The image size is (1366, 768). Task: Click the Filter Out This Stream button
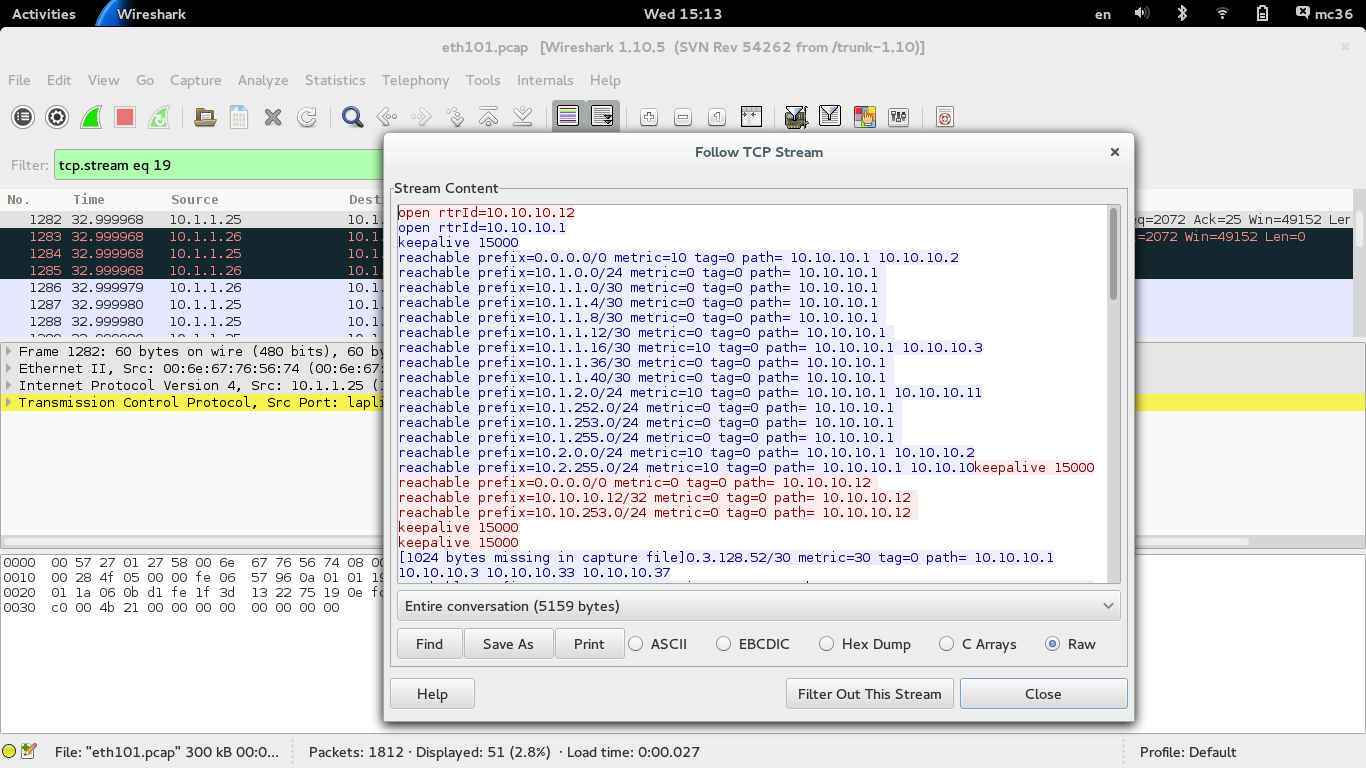point(869,694)
